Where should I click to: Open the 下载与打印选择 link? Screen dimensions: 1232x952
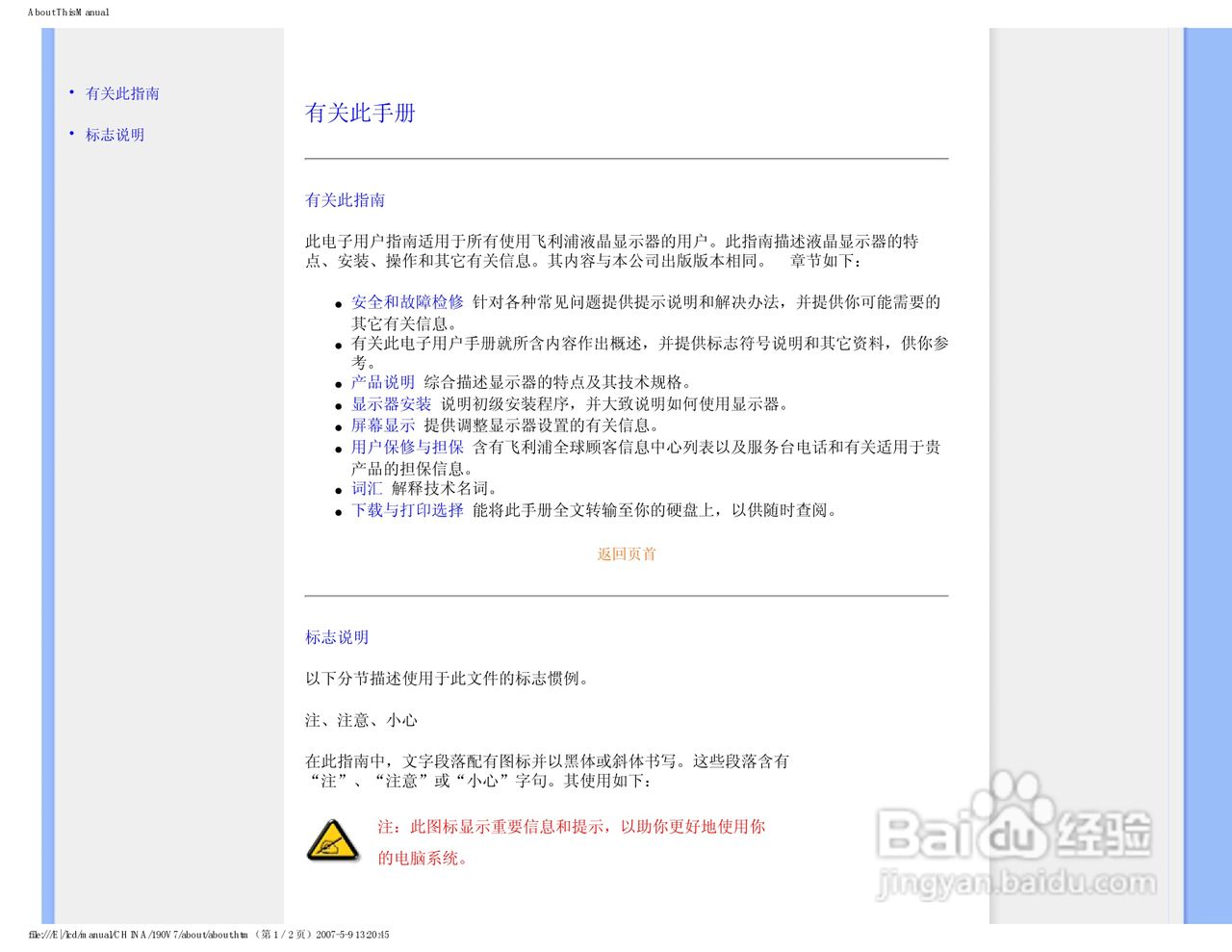(407, 510)
